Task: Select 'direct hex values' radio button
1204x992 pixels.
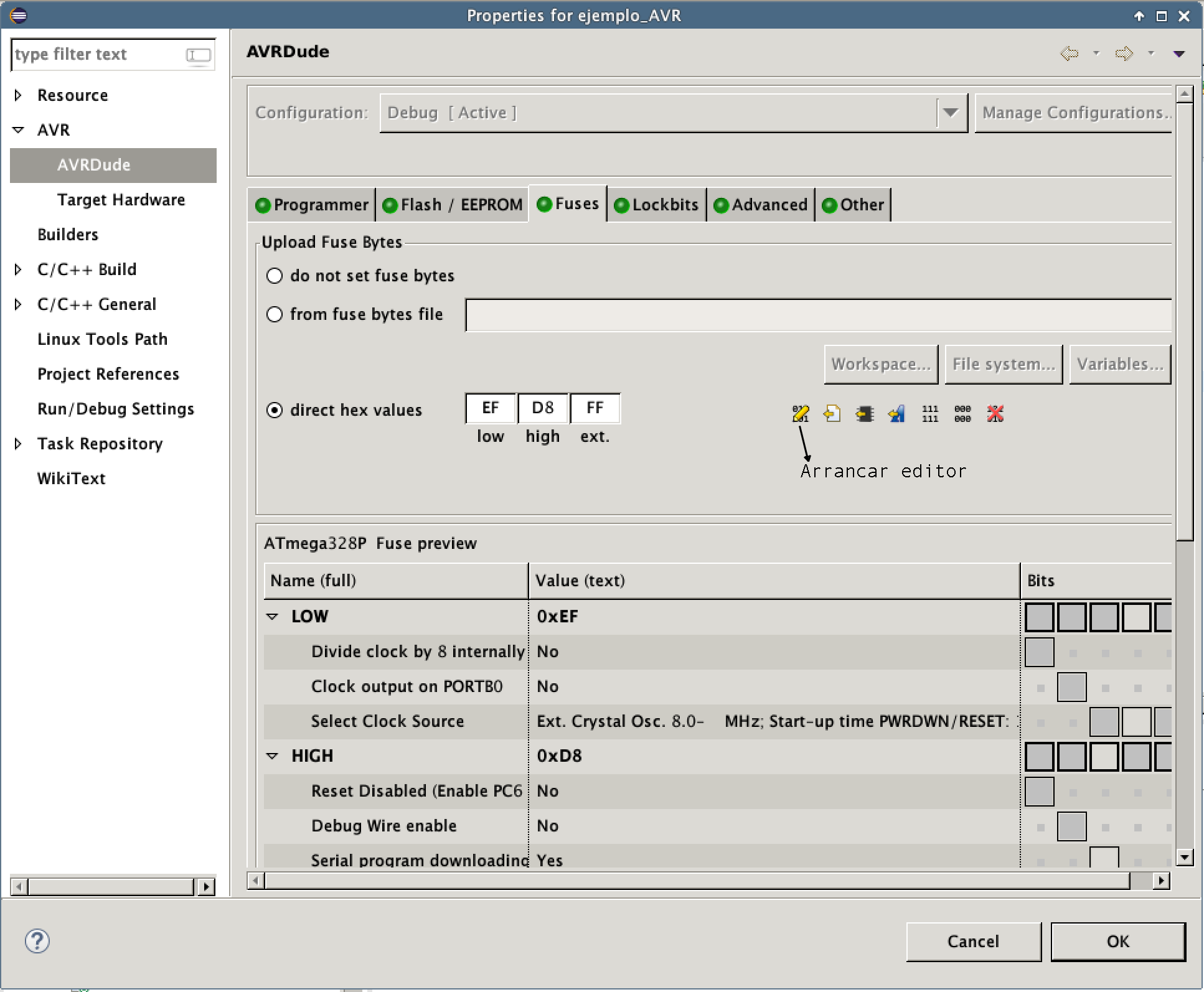Action: click(275, 410)
